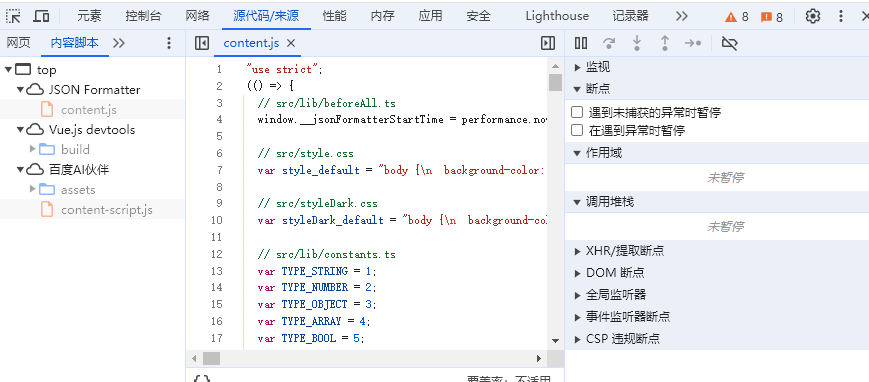This screenshot has height=382, width=869.
Task: Click the top frame window icon
Action: click(23, 69)
